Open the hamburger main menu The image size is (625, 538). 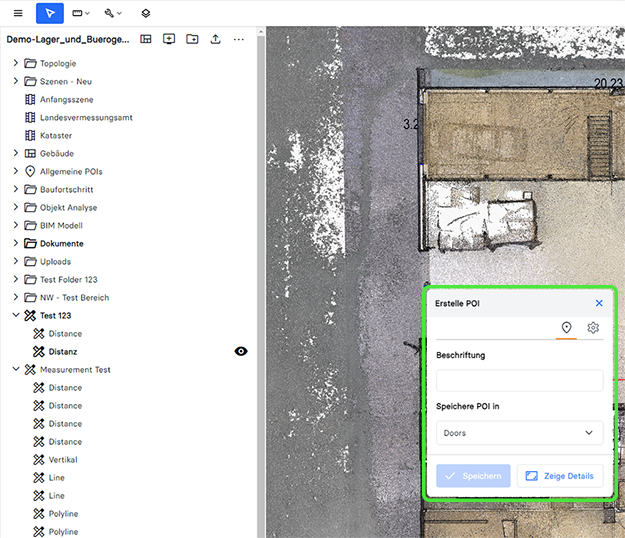17,13
